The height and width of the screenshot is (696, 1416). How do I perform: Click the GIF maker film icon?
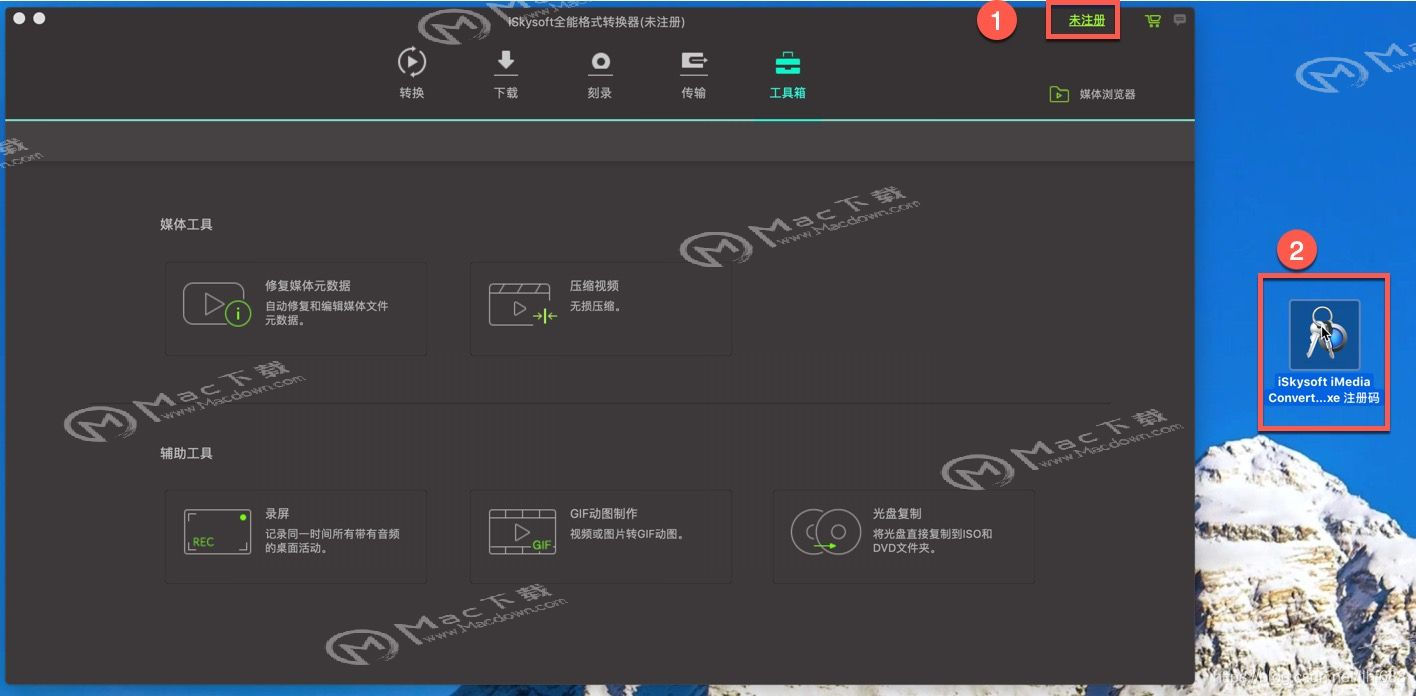[522, 532]
